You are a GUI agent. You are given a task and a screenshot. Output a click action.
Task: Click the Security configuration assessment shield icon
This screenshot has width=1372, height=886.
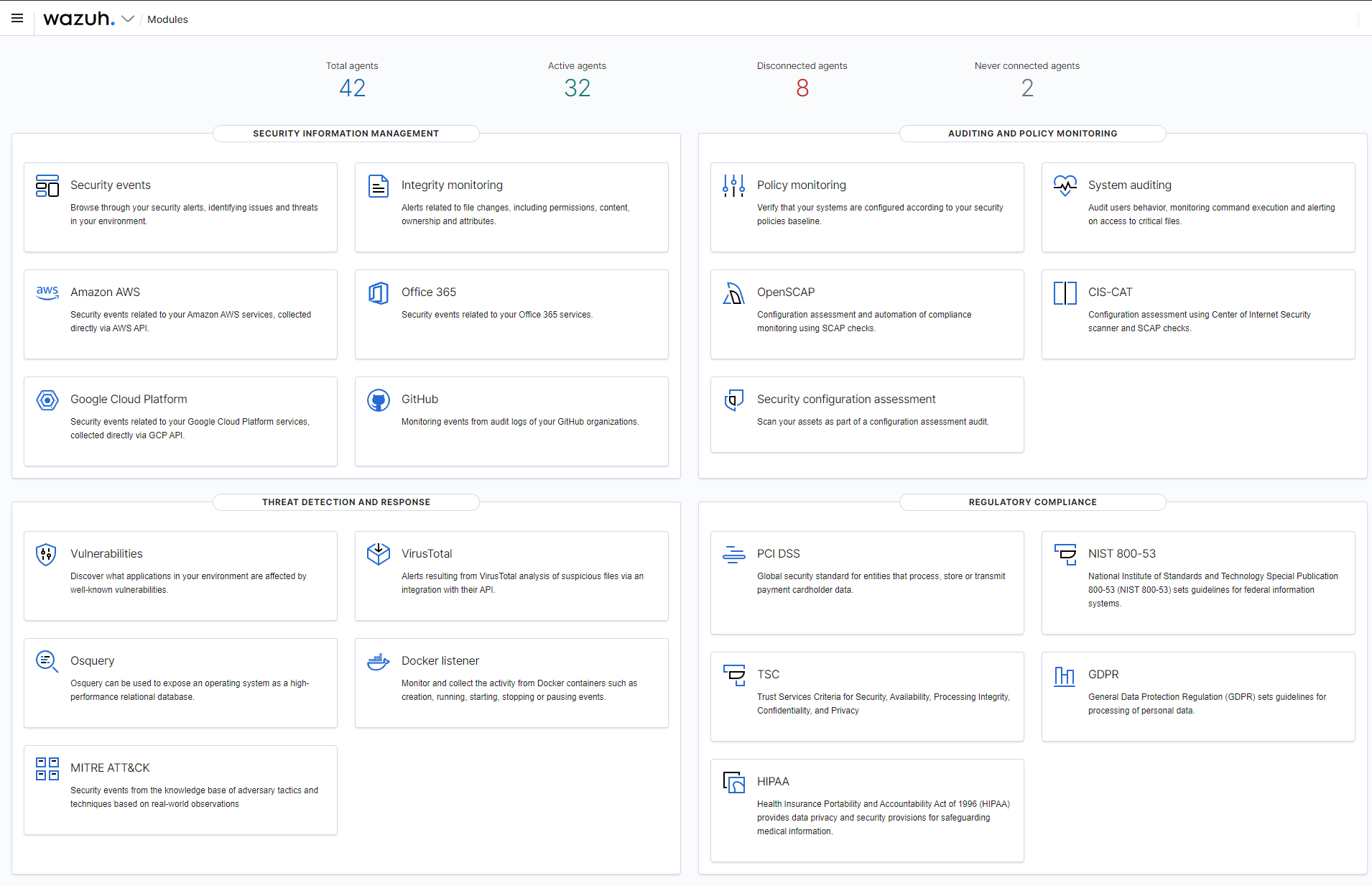point(733,400)
